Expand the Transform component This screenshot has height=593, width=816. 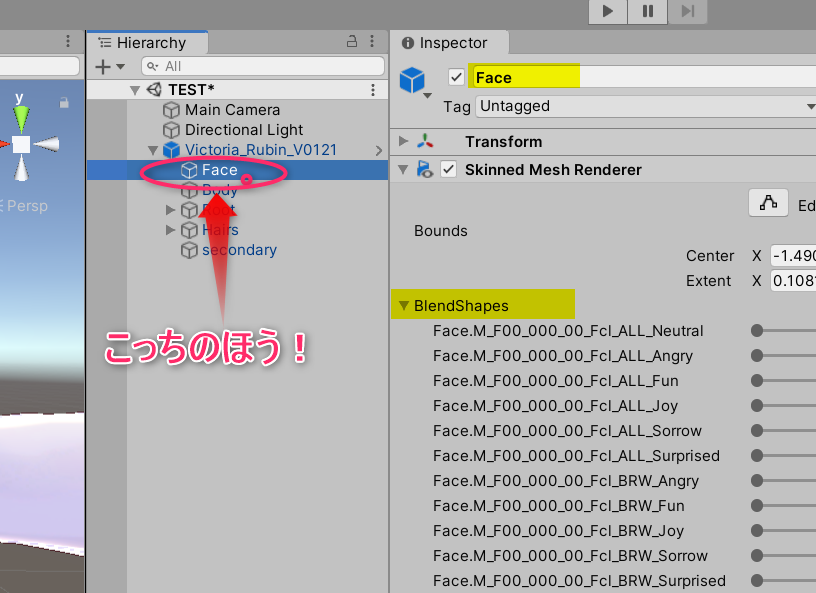[403, 141]
